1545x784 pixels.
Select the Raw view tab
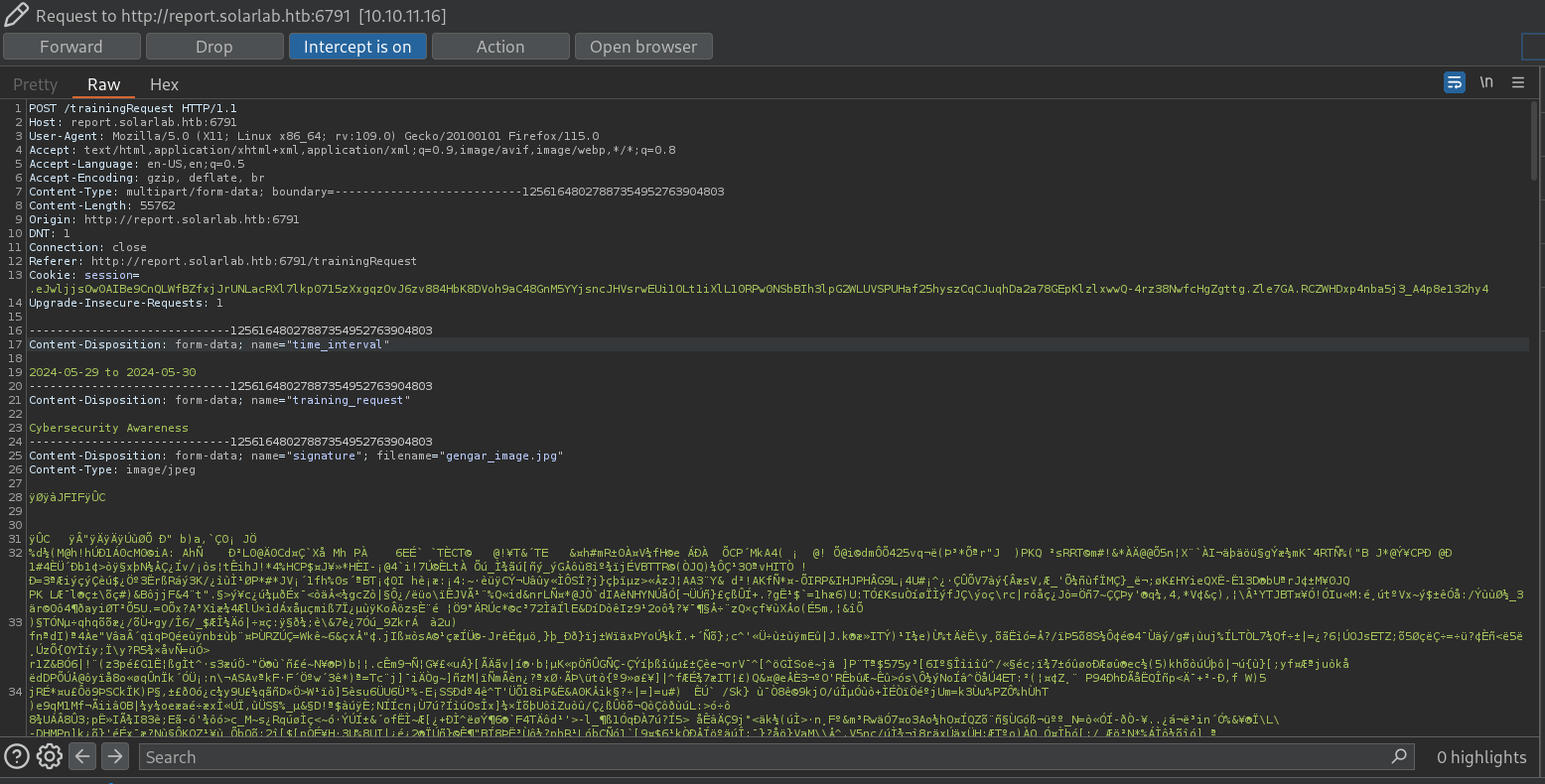click(103, 84)
